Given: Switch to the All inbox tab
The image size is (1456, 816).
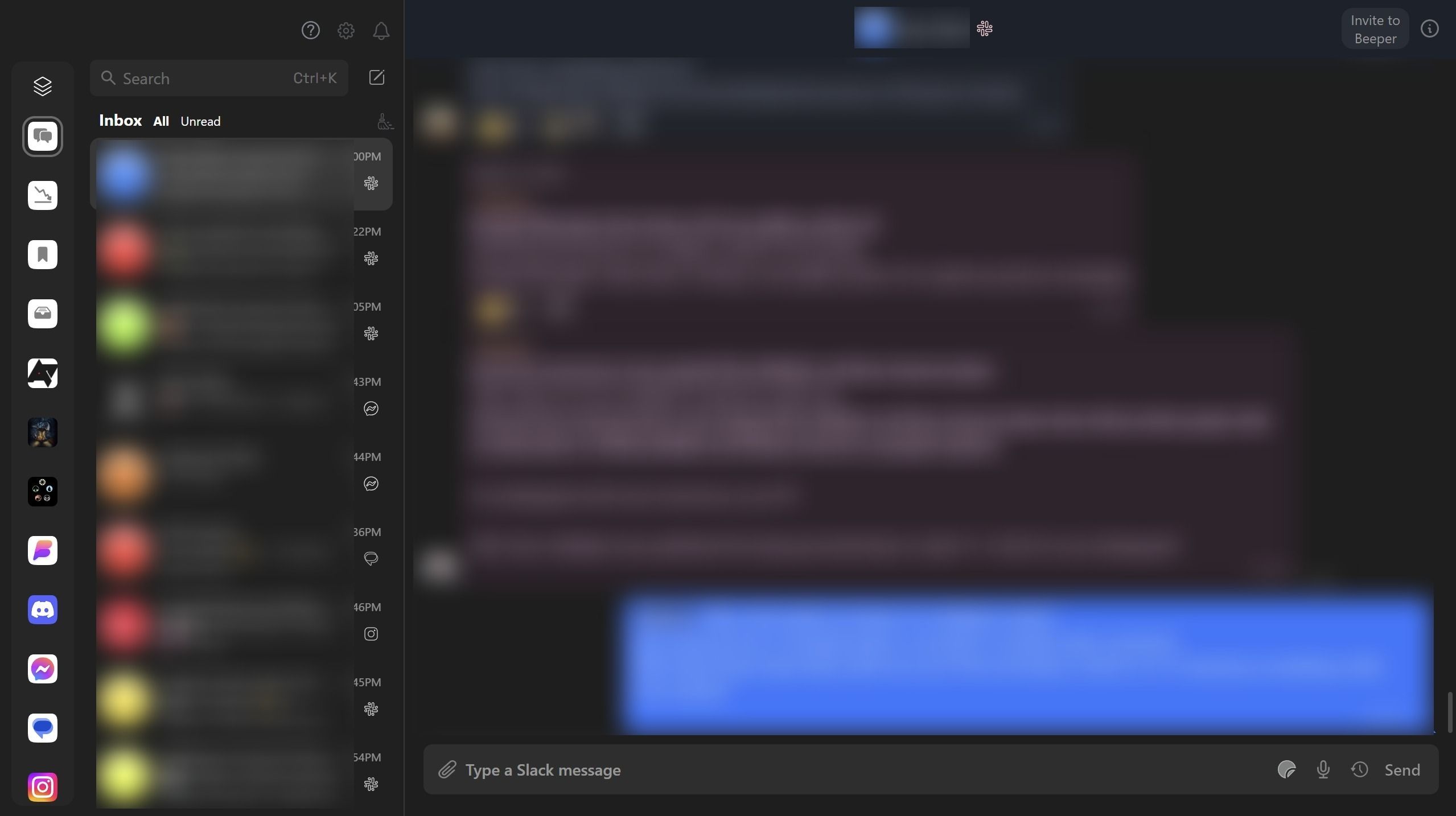Looking at the screenshot, I should pos(160,120).
